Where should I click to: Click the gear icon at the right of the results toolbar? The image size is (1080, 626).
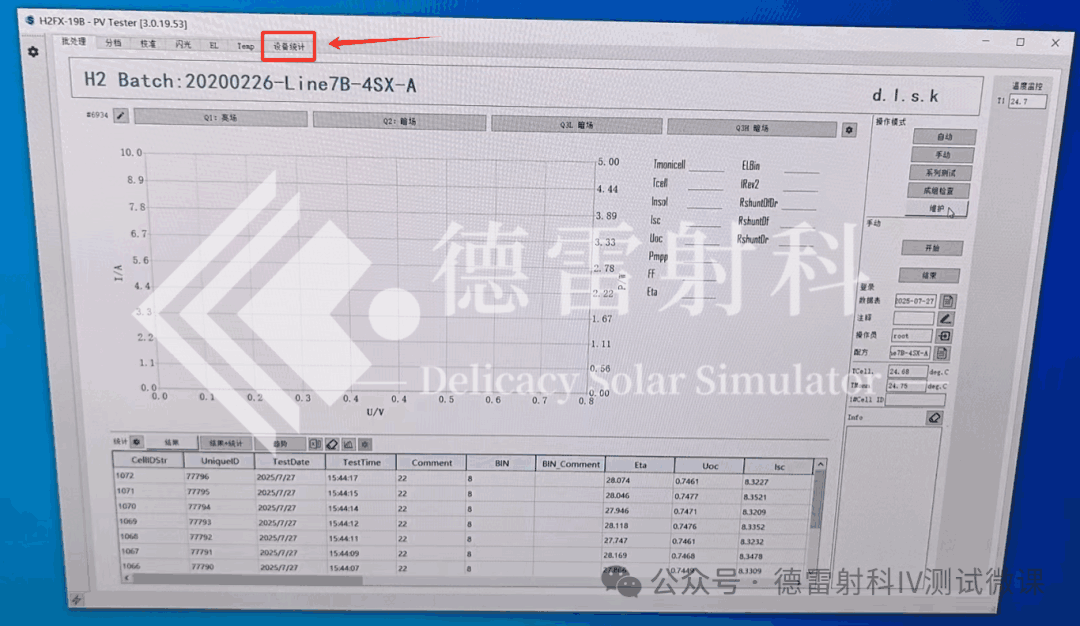click(x=365, y=444)
